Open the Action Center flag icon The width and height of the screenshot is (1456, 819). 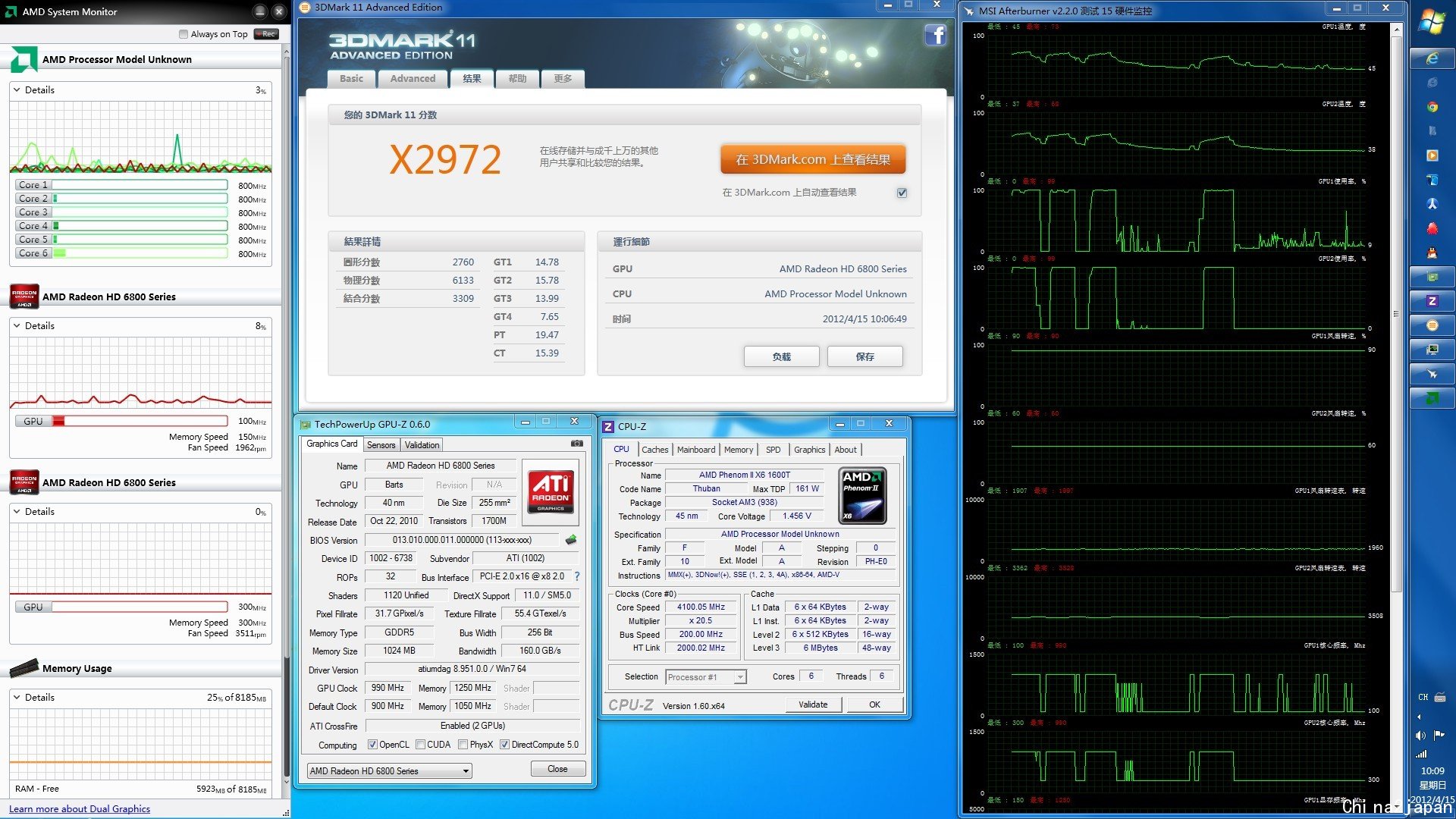(x=1439, y=735)
